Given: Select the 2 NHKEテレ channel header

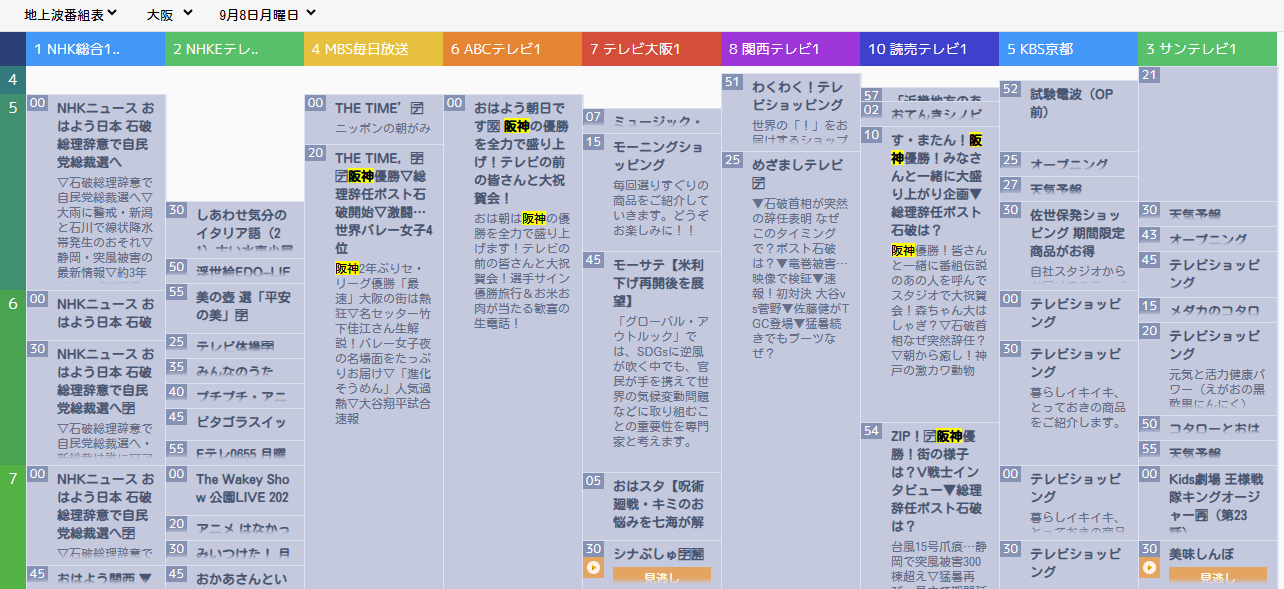Looking at the screenshot, I should [x=235, y=48].
